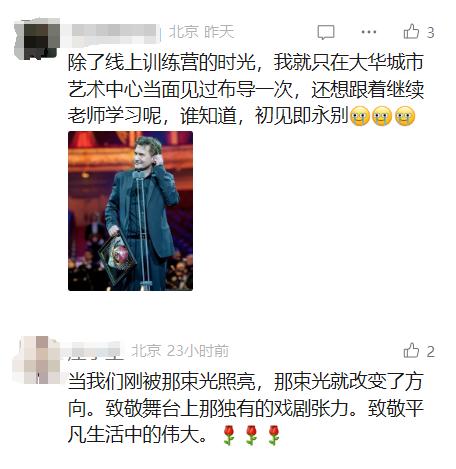The image size is (456, 469).
Task: Open the reply bubble icon on first comment
Action: (326, 32)
